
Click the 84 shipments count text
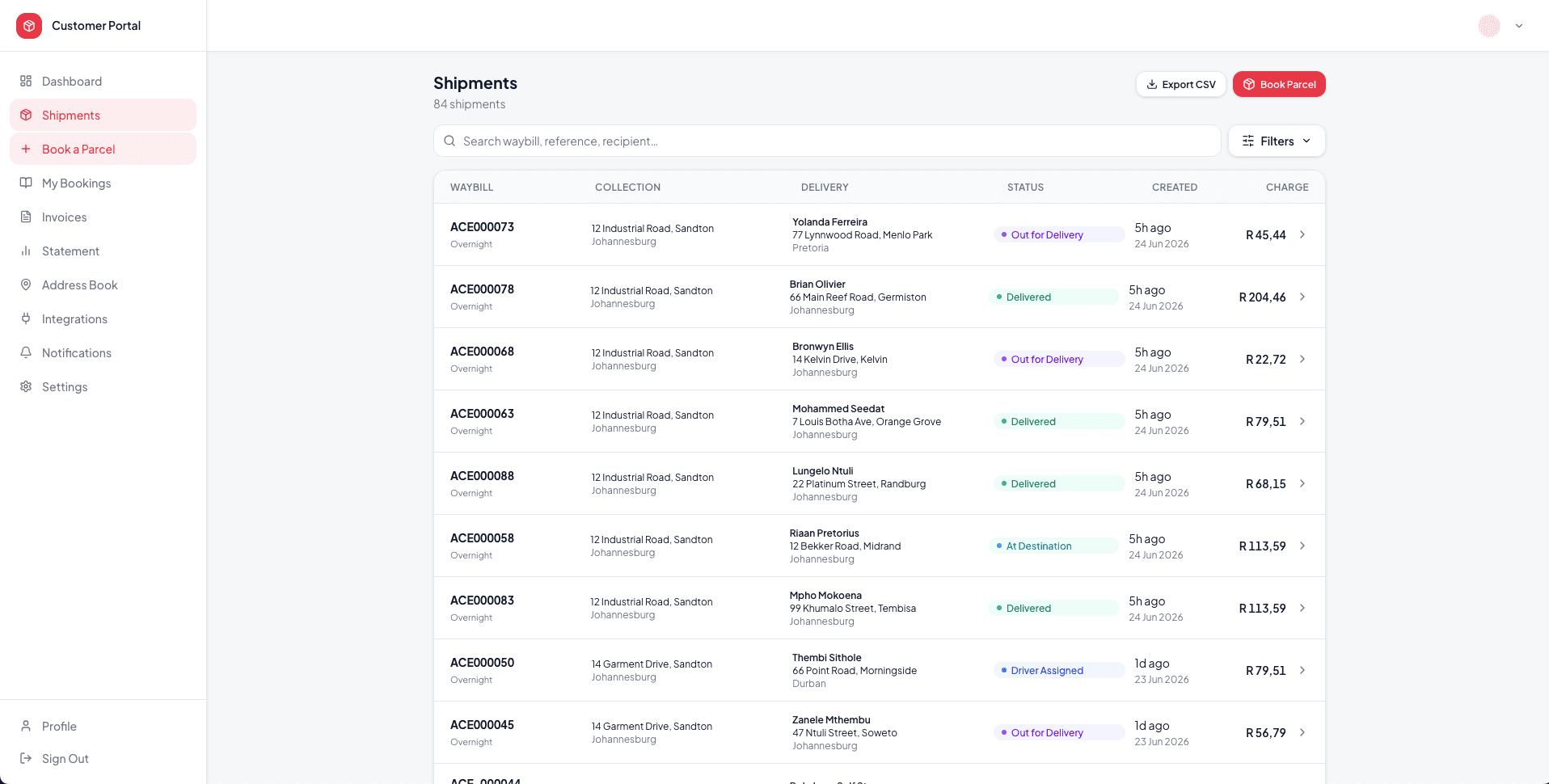pos(469,104)
